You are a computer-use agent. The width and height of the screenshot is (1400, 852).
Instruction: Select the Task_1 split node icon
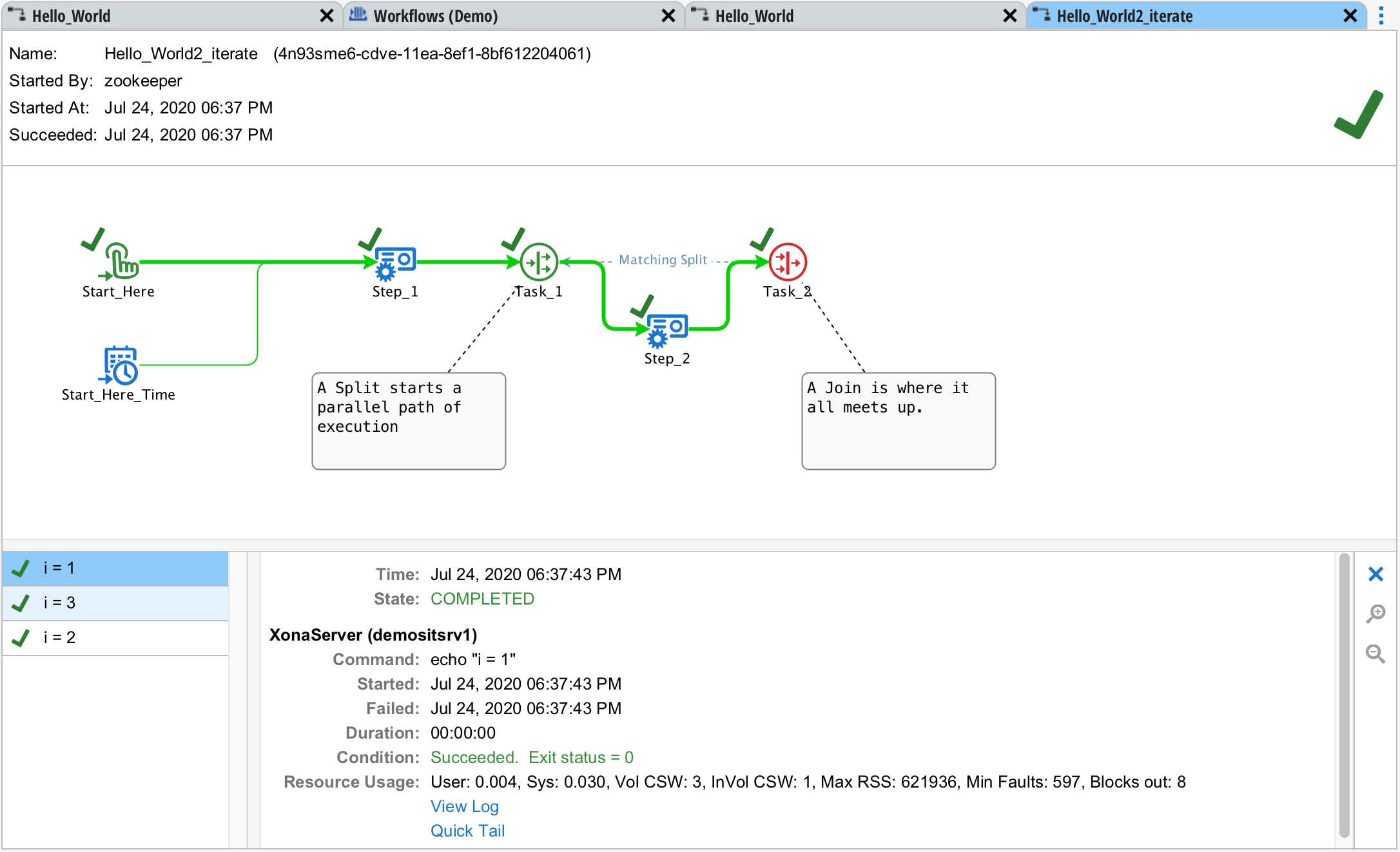click(539, 262)
